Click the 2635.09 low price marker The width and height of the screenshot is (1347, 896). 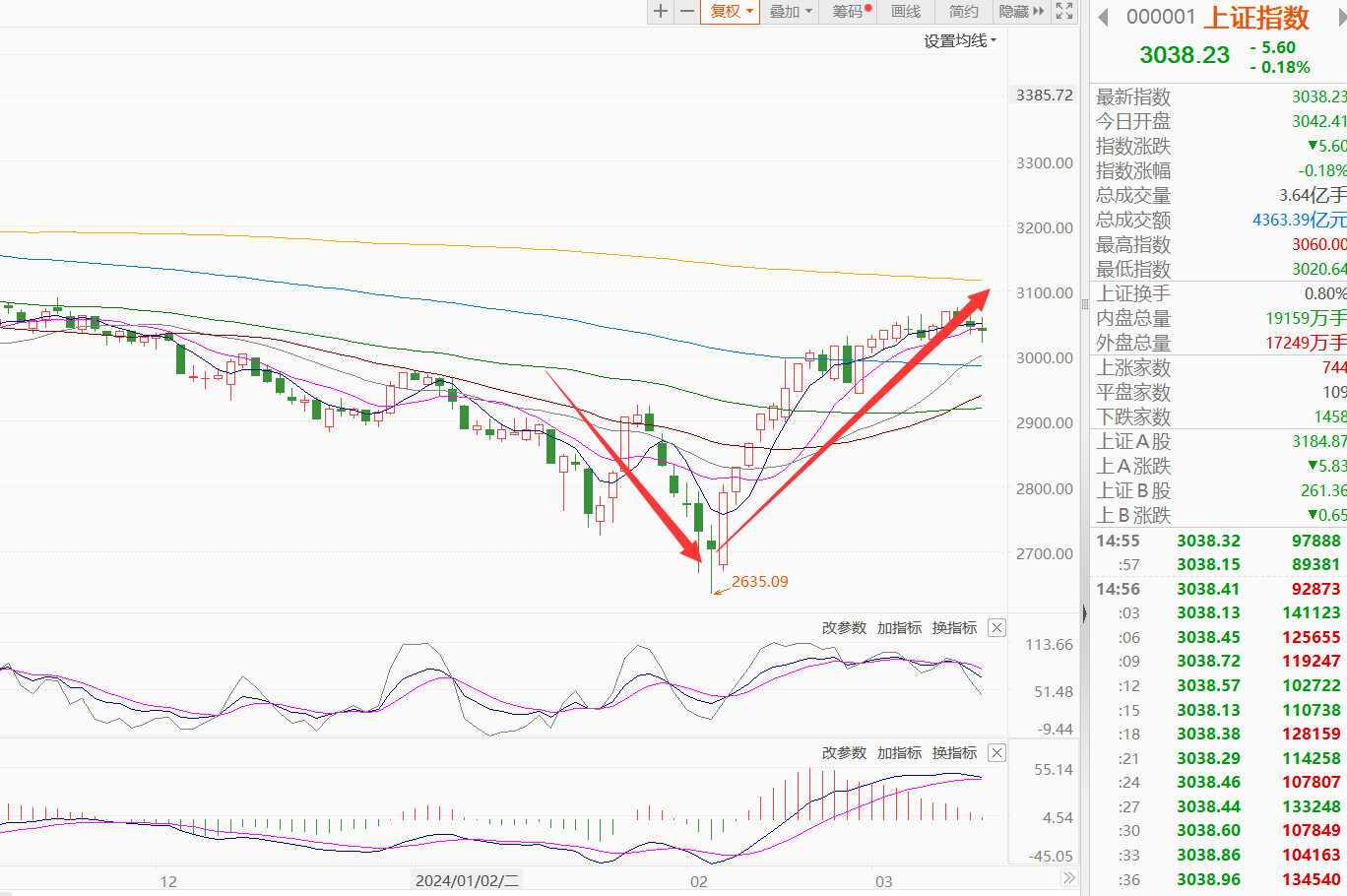click(x=759, y=582)
